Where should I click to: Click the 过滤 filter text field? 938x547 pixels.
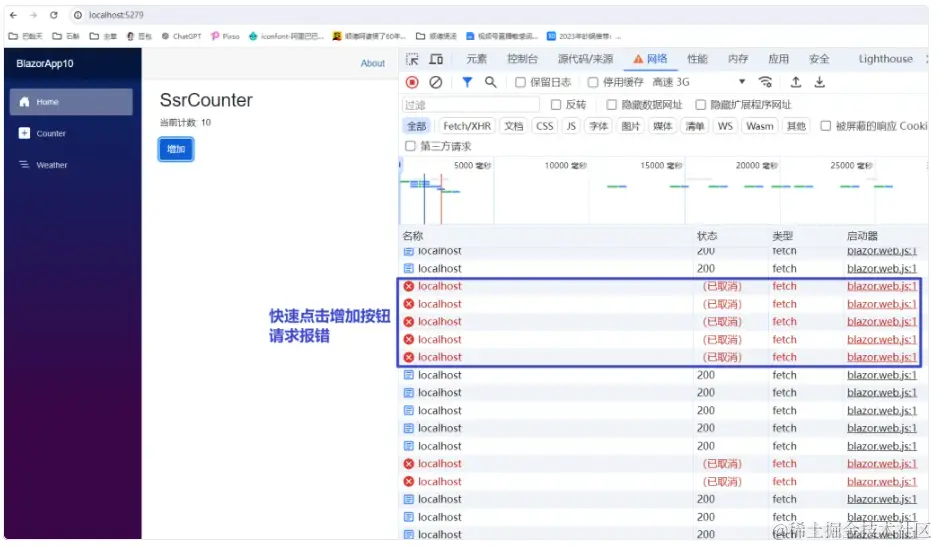click(x=471, y=105)
